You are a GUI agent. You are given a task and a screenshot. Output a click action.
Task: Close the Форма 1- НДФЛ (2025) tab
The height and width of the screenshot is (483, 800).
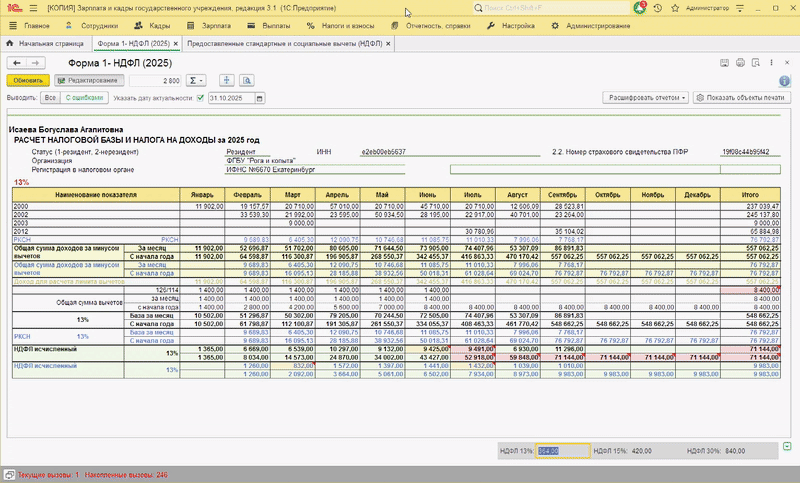coord(176,44)
